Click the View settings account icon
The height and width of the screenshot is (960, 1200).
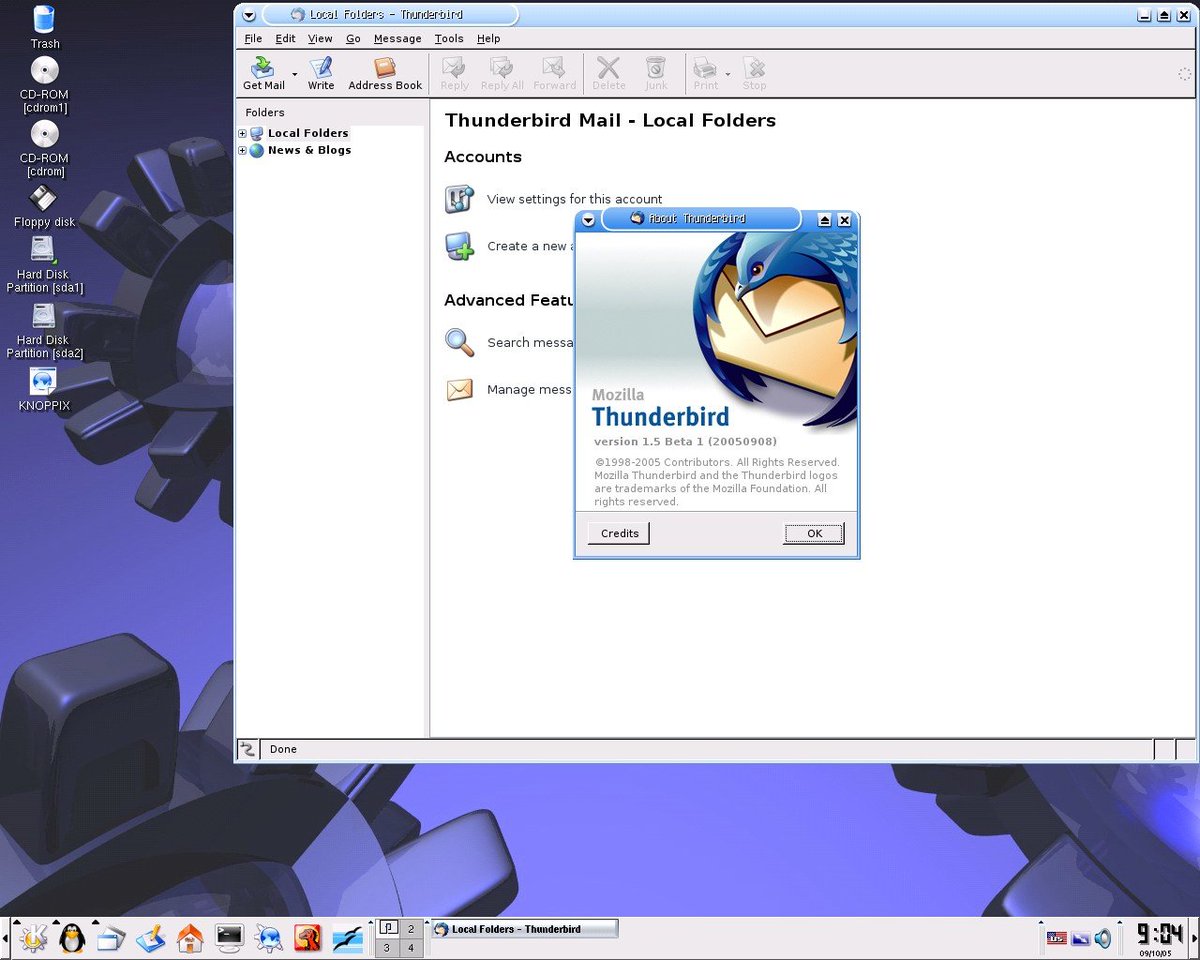click(x=459, y=199)
